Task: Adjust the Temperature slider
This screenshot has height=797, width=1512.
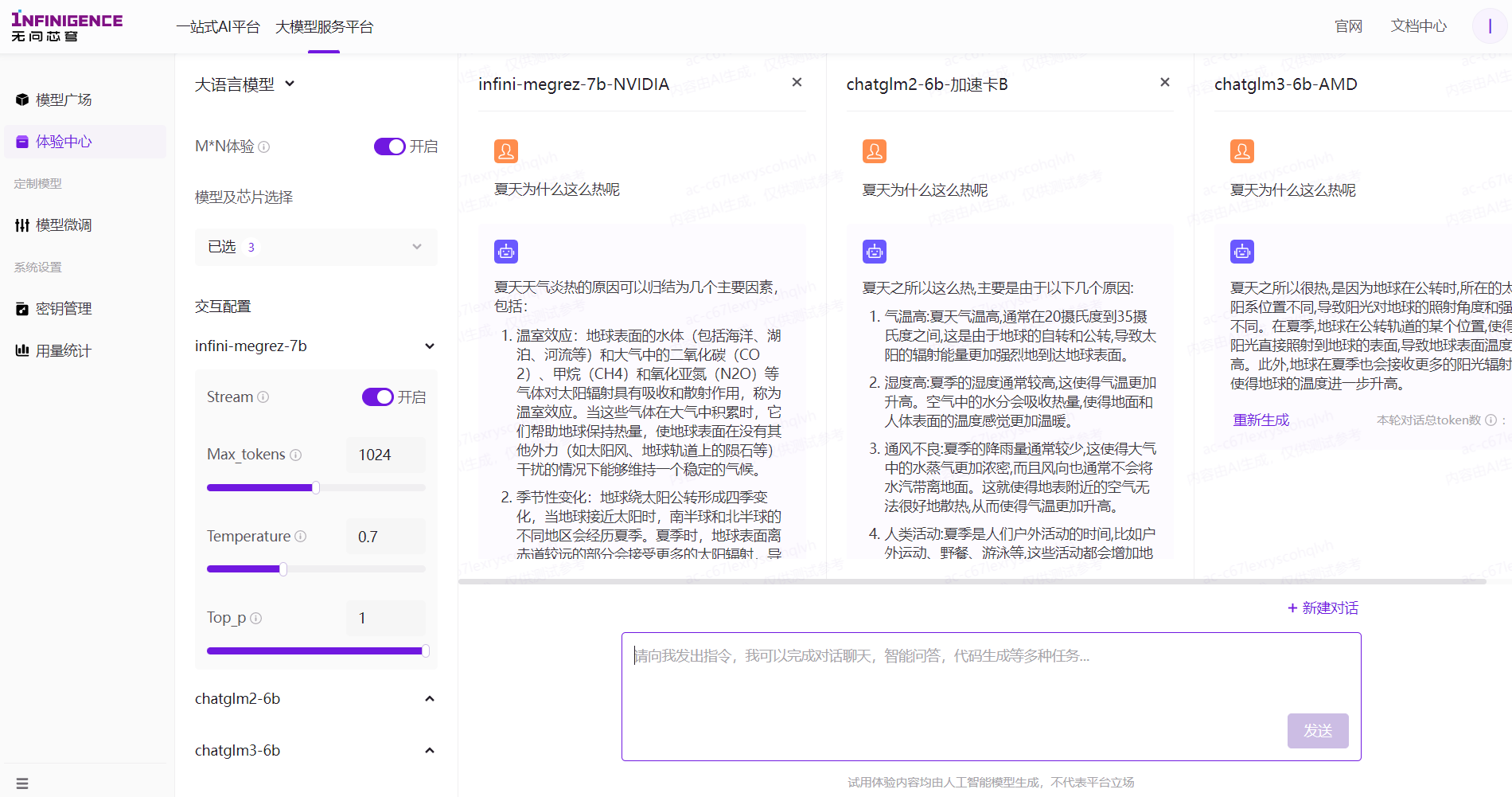Action: click(x=316, y=569)
